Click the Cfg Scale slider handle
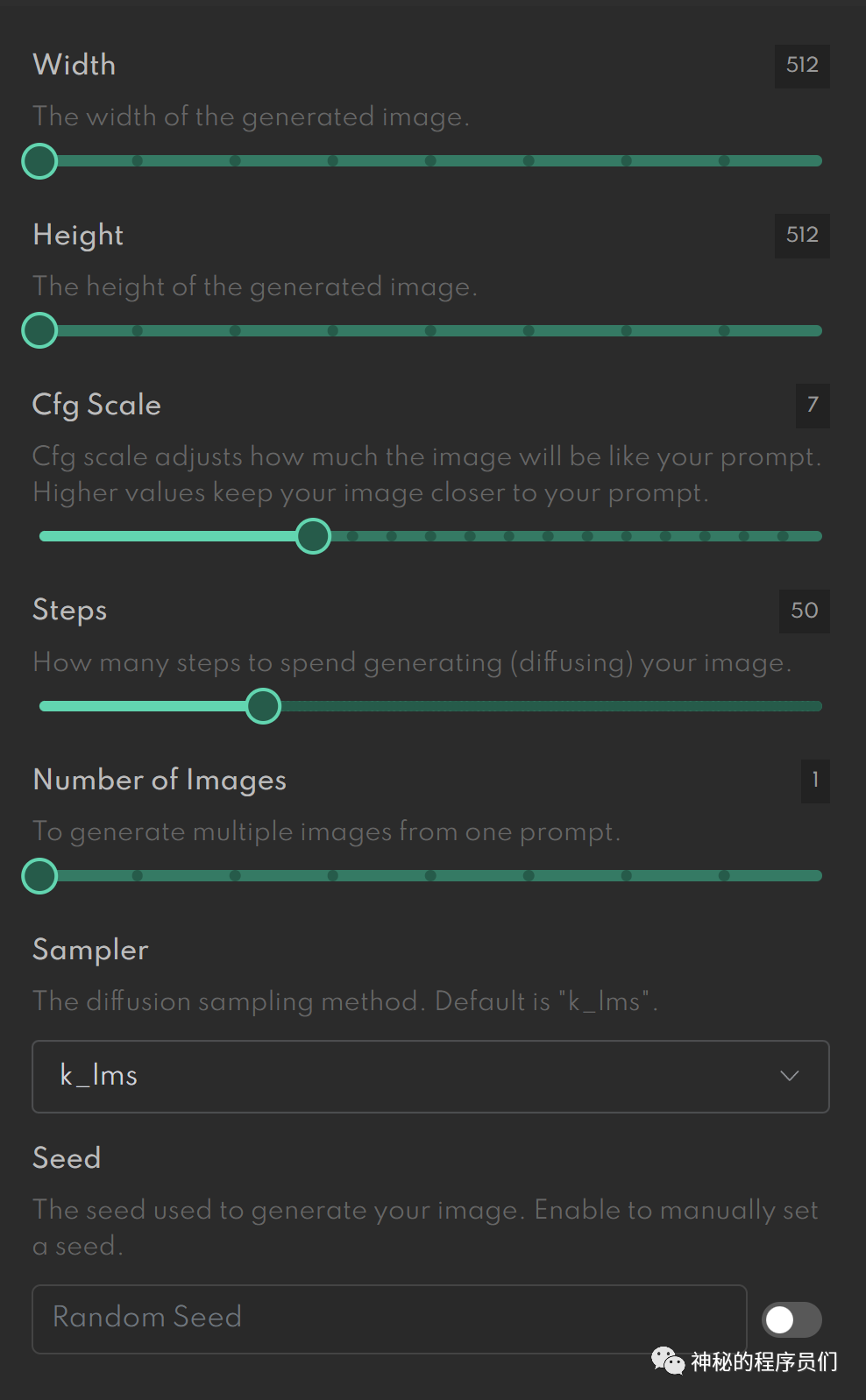Screen dimensions: 866x1400 coord(313,536)
